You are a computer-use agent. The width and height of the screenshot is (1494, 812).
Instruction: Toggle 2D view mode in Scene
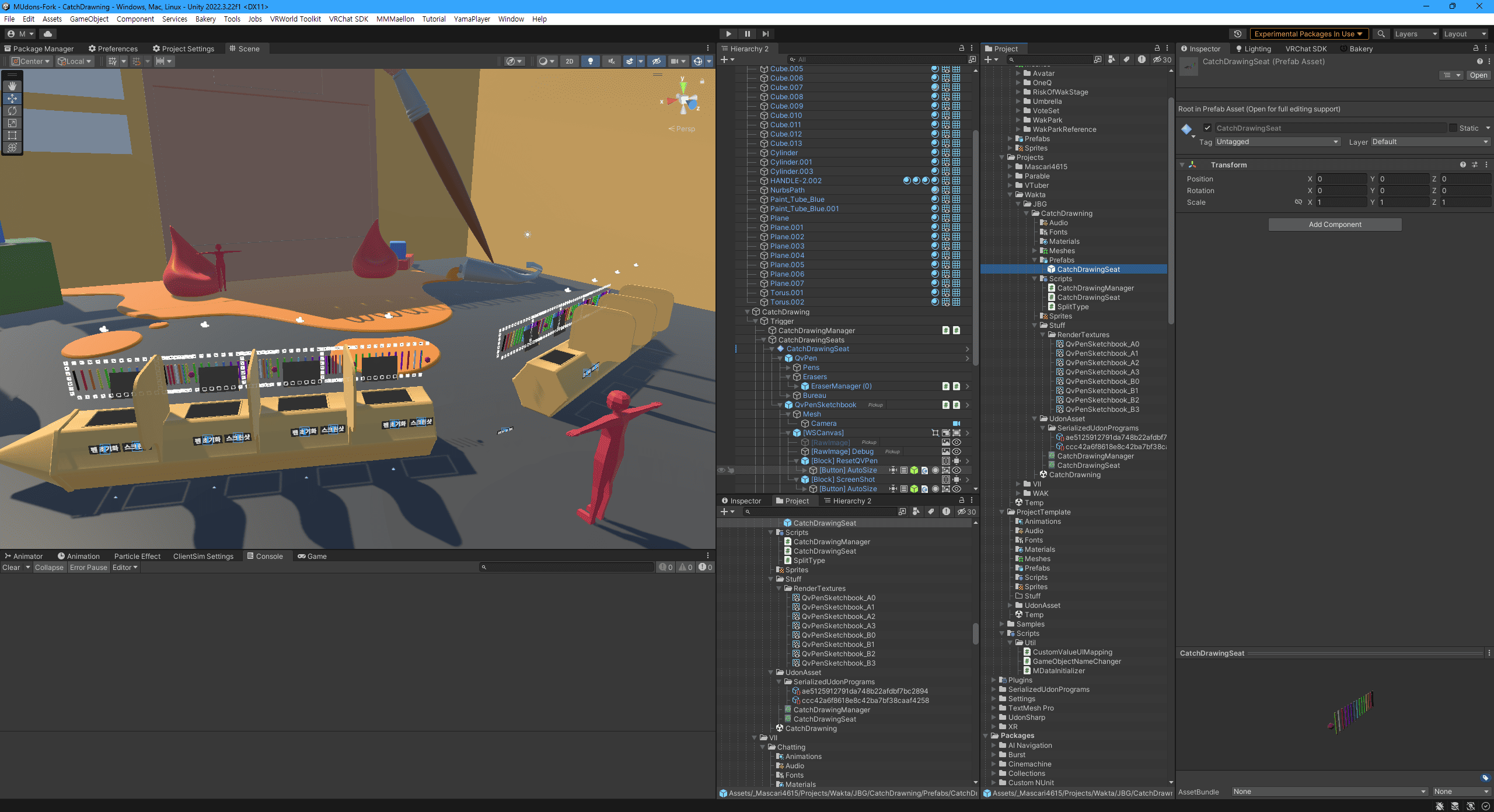[570, 61]
